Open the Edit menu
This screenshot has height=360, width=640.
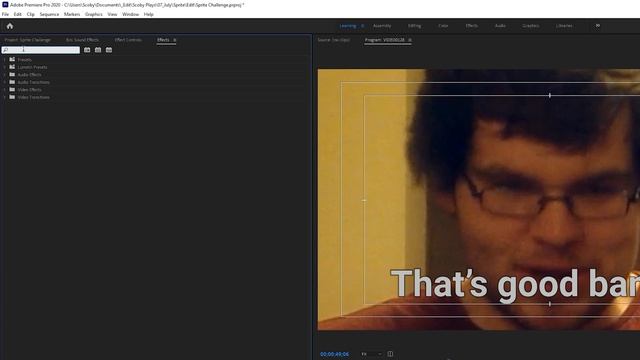pos(18,14)
